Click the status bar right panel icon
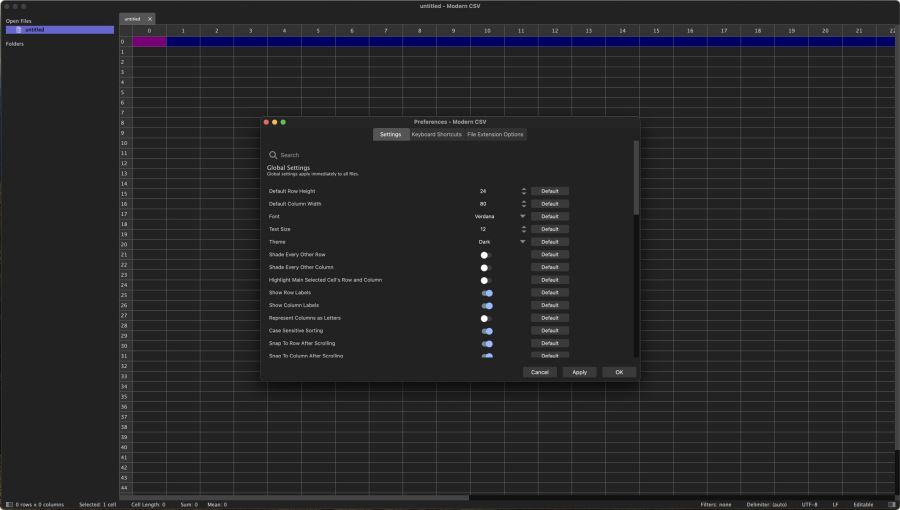Image resolution: width=900 pixels, height=510 pixels. (x=891, y=504)
